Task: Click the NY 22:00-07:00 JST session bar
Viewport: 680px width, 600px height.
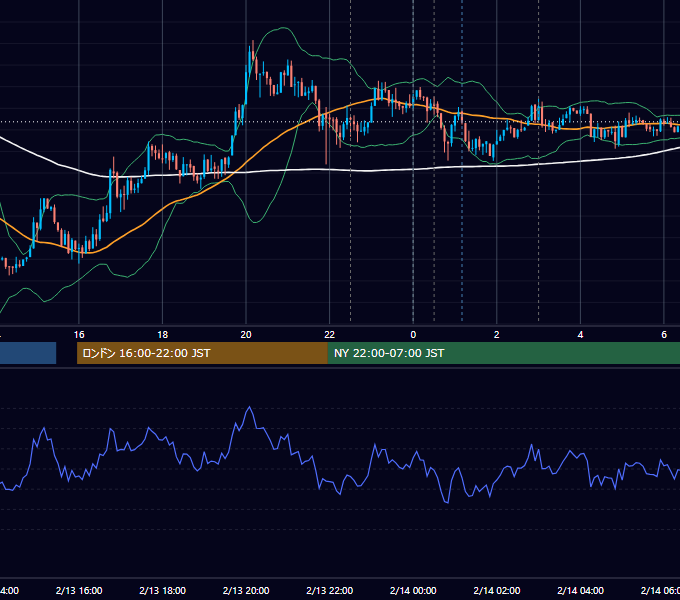Action: 503,353
